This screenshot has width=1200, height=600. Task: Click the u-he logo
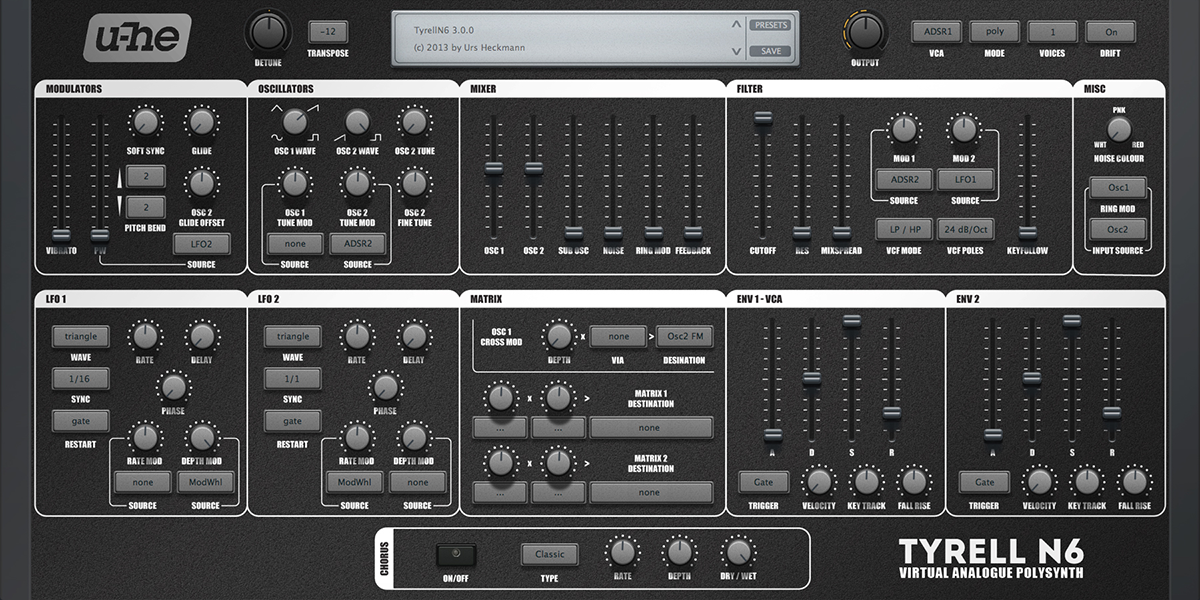point(137,38)
